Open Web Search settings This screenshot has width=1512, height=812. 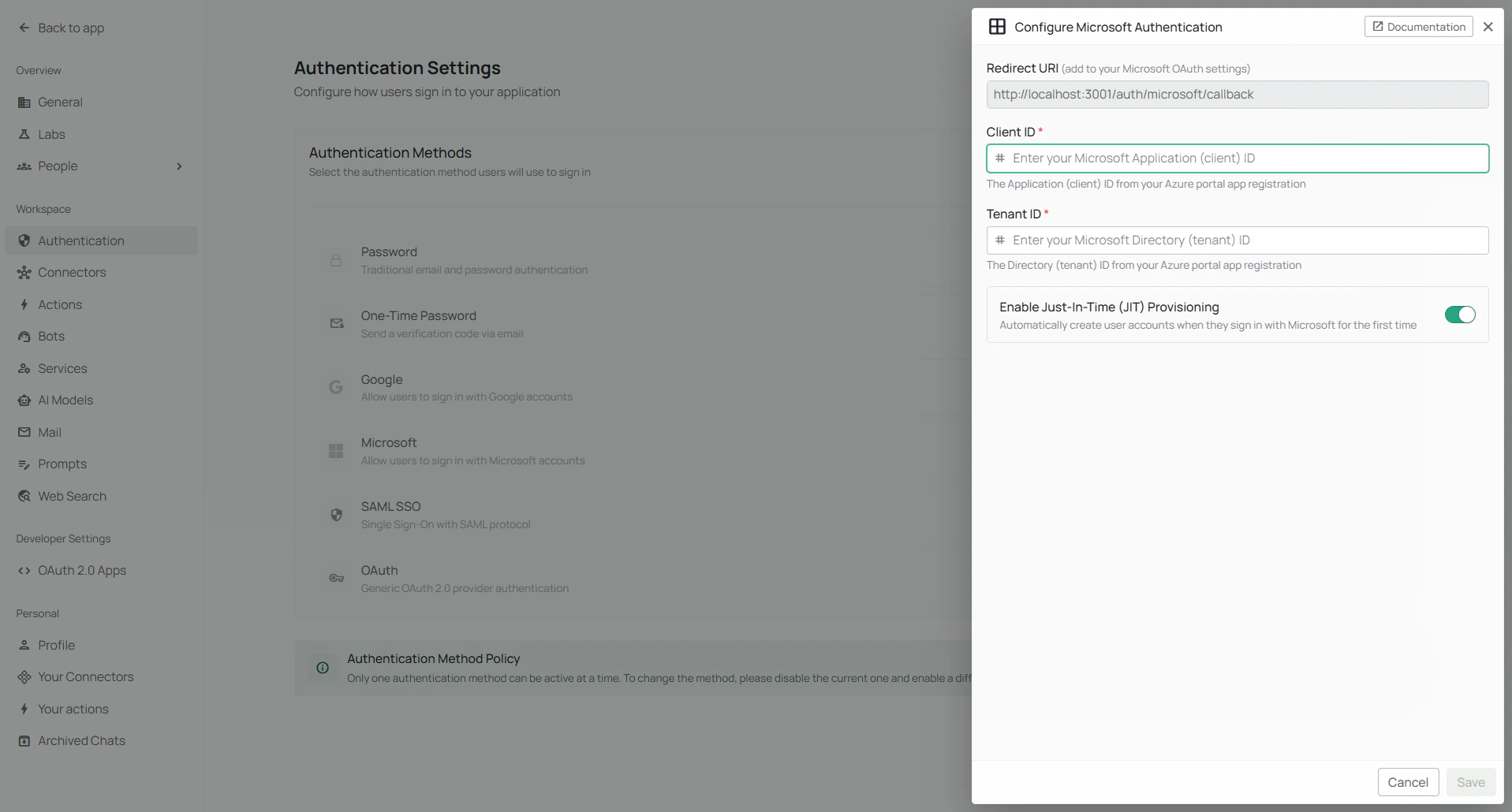(x=101, y=496)
